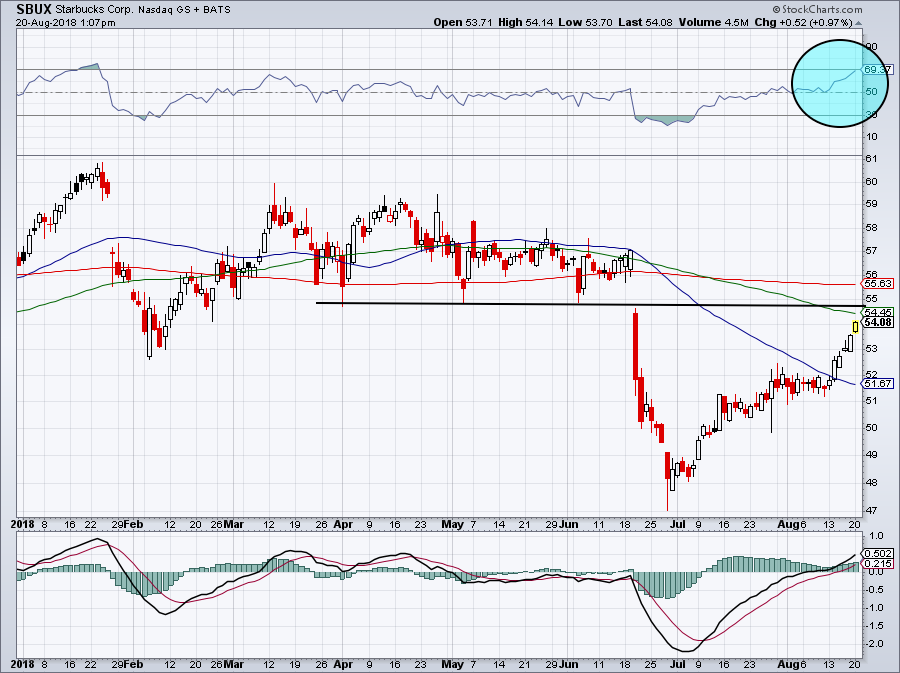The height and width of the screenshot is (673, 900).
Task: Click the yellow latest candlestick on the price chart
Action: coord(856,327)
